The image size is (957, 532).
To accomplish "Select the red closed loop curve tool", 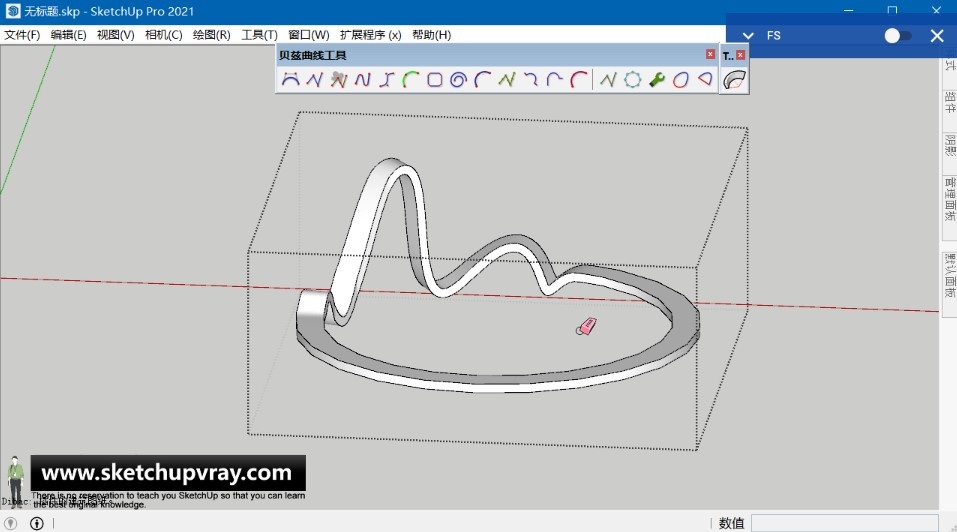I will pos(681,80).
